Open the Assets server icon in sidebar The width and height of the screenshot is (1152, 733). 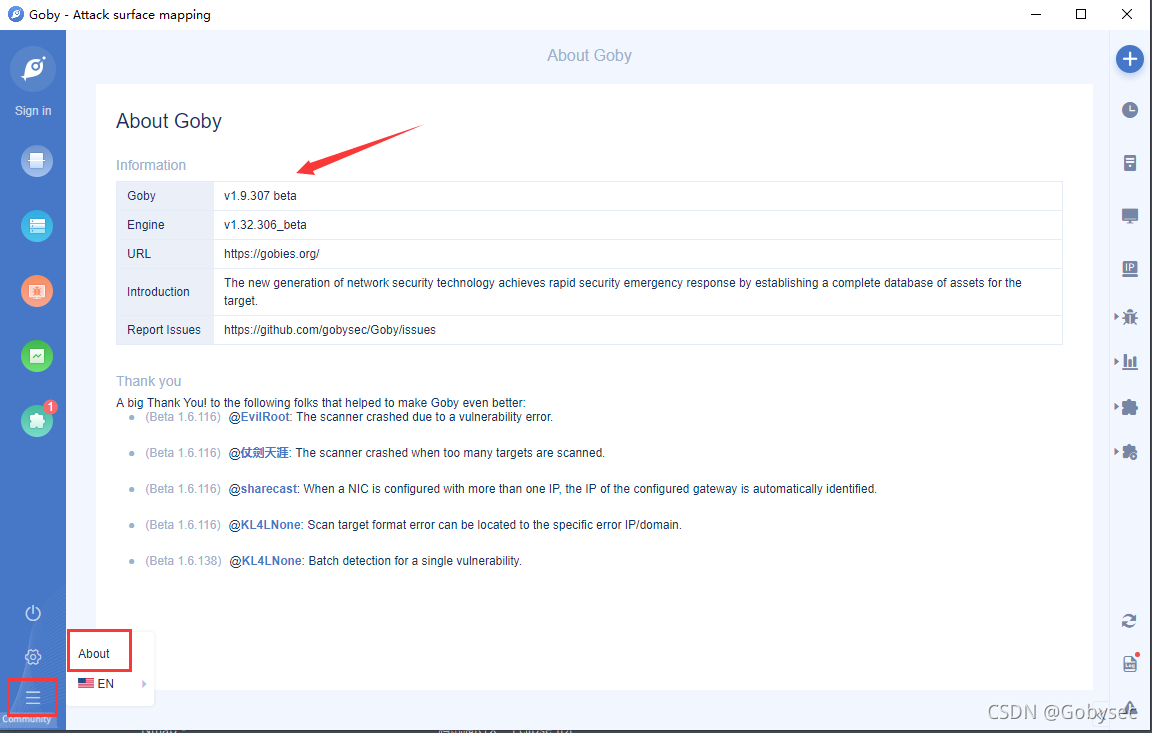pos(37,226)
